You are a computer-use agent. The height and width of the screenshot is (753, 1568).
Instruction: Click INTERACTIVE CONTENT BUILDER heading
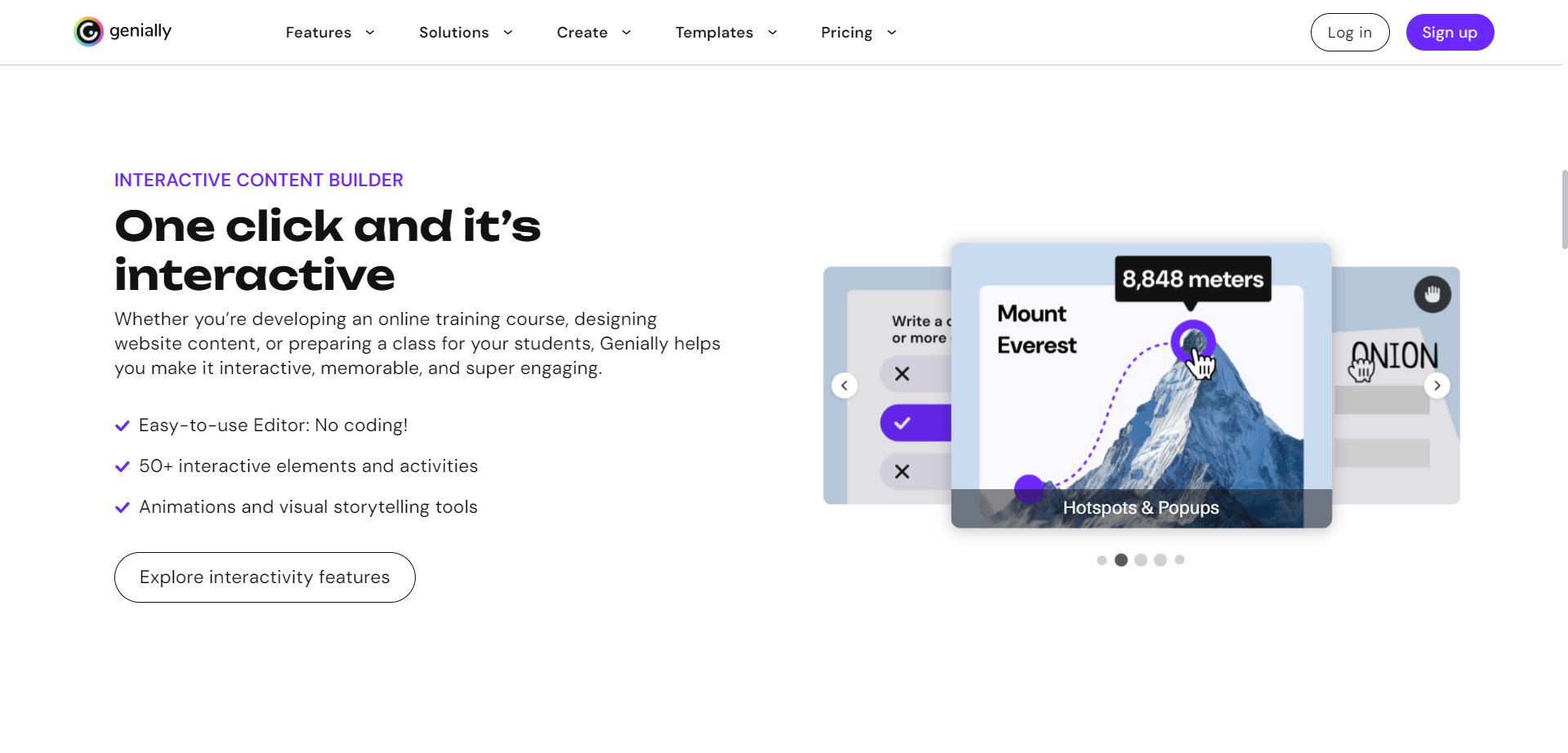click(259, 180)
